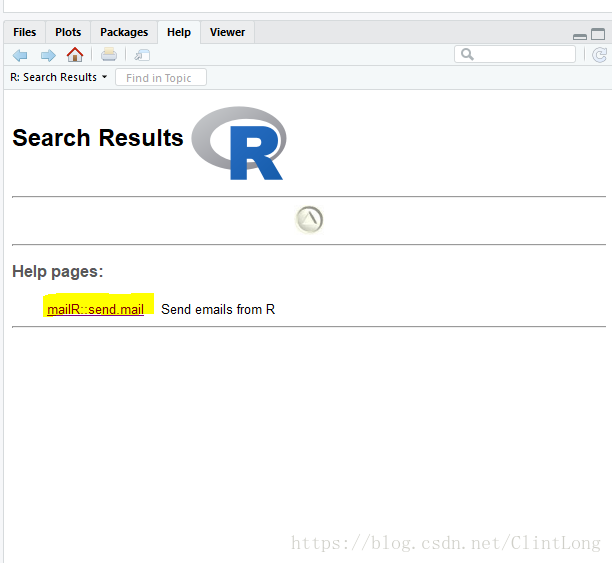Click the round arrow icon below heading
Viewport: 612px width, 563px height.
click(x=309, y=220)
